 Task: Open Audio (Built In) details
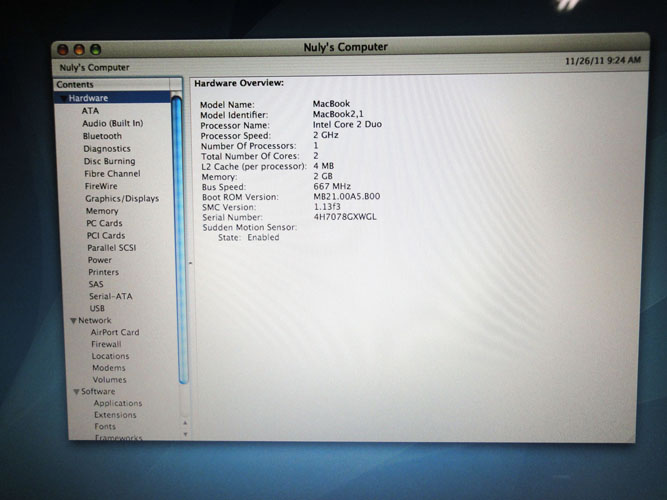coord(112,123)
